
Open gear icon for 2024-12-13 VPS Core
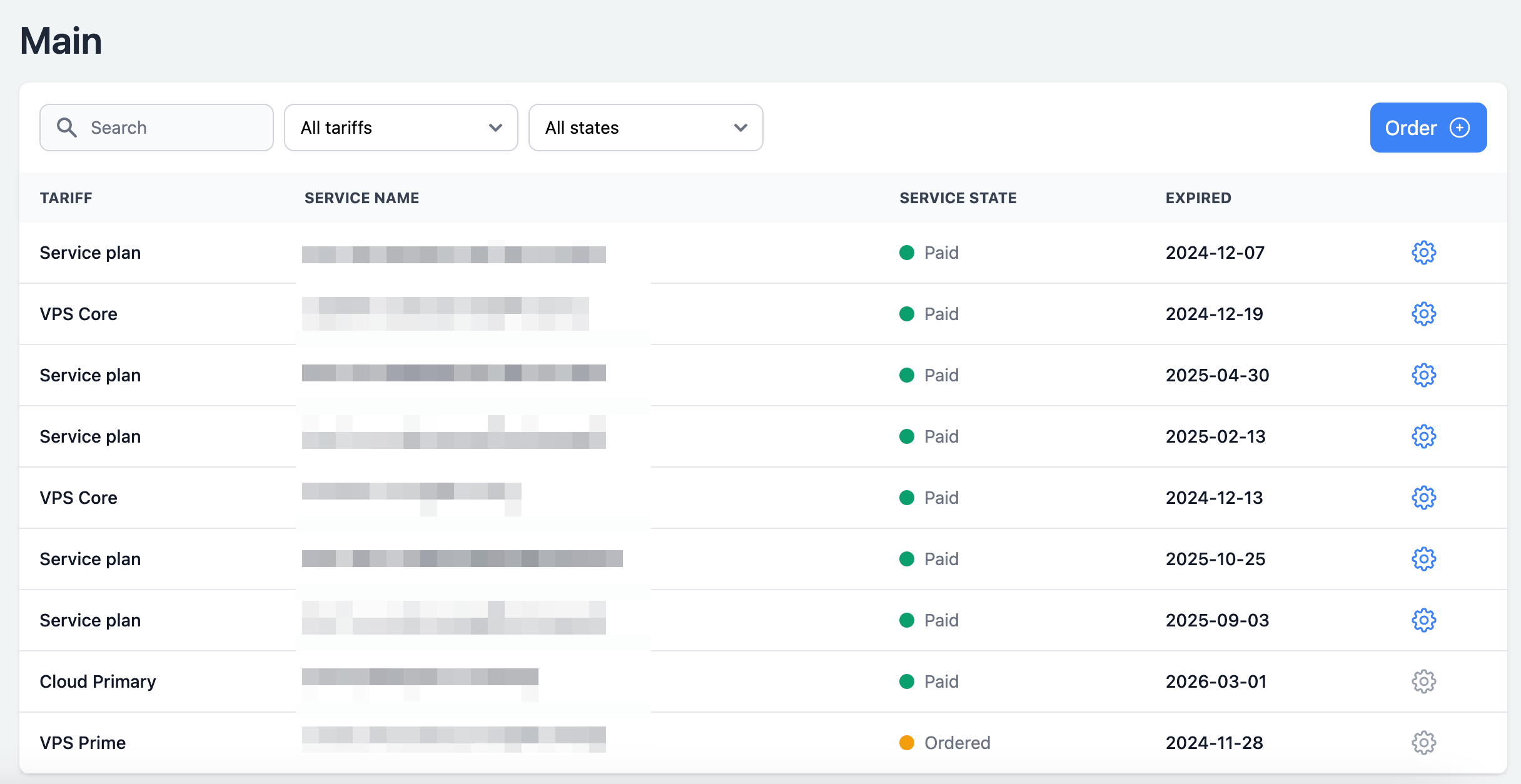[1423, 498]
